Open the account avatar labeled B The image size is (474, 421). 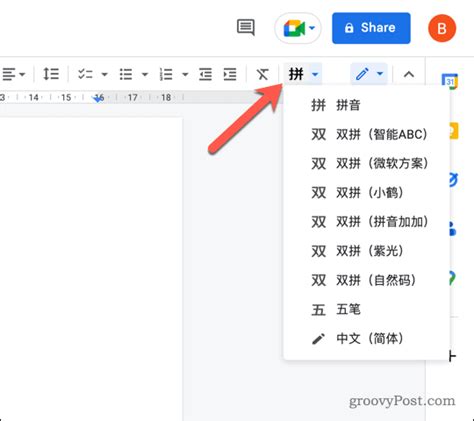(x=442, y=28)
